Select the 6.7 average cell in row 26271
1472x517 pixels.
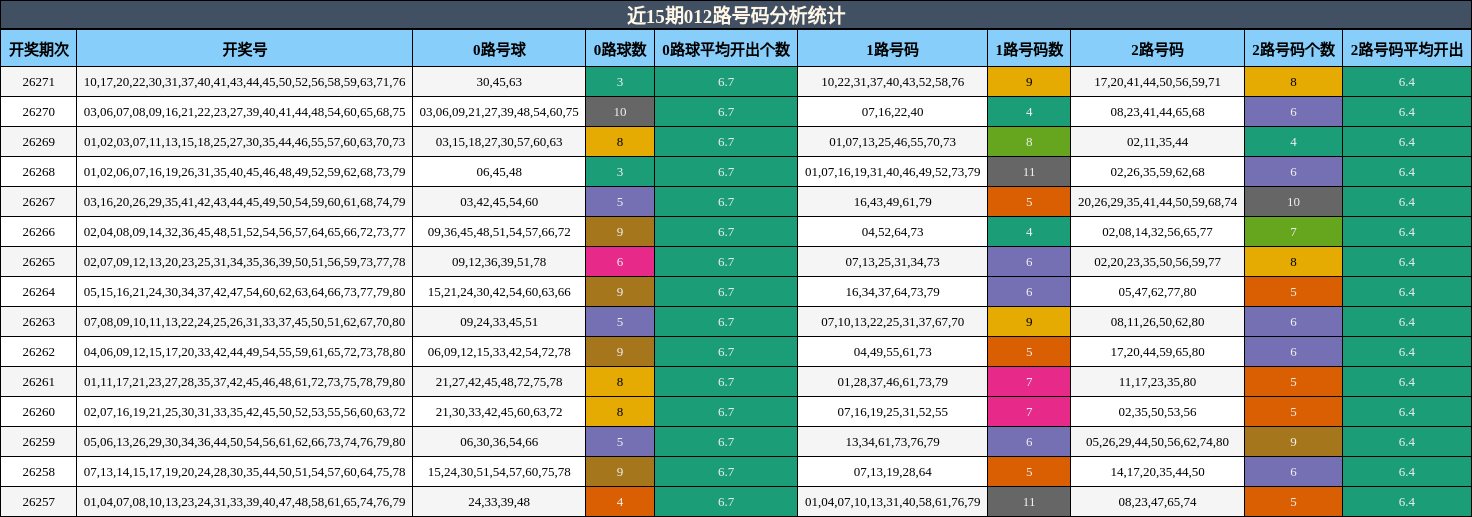[x=726, y=82]
